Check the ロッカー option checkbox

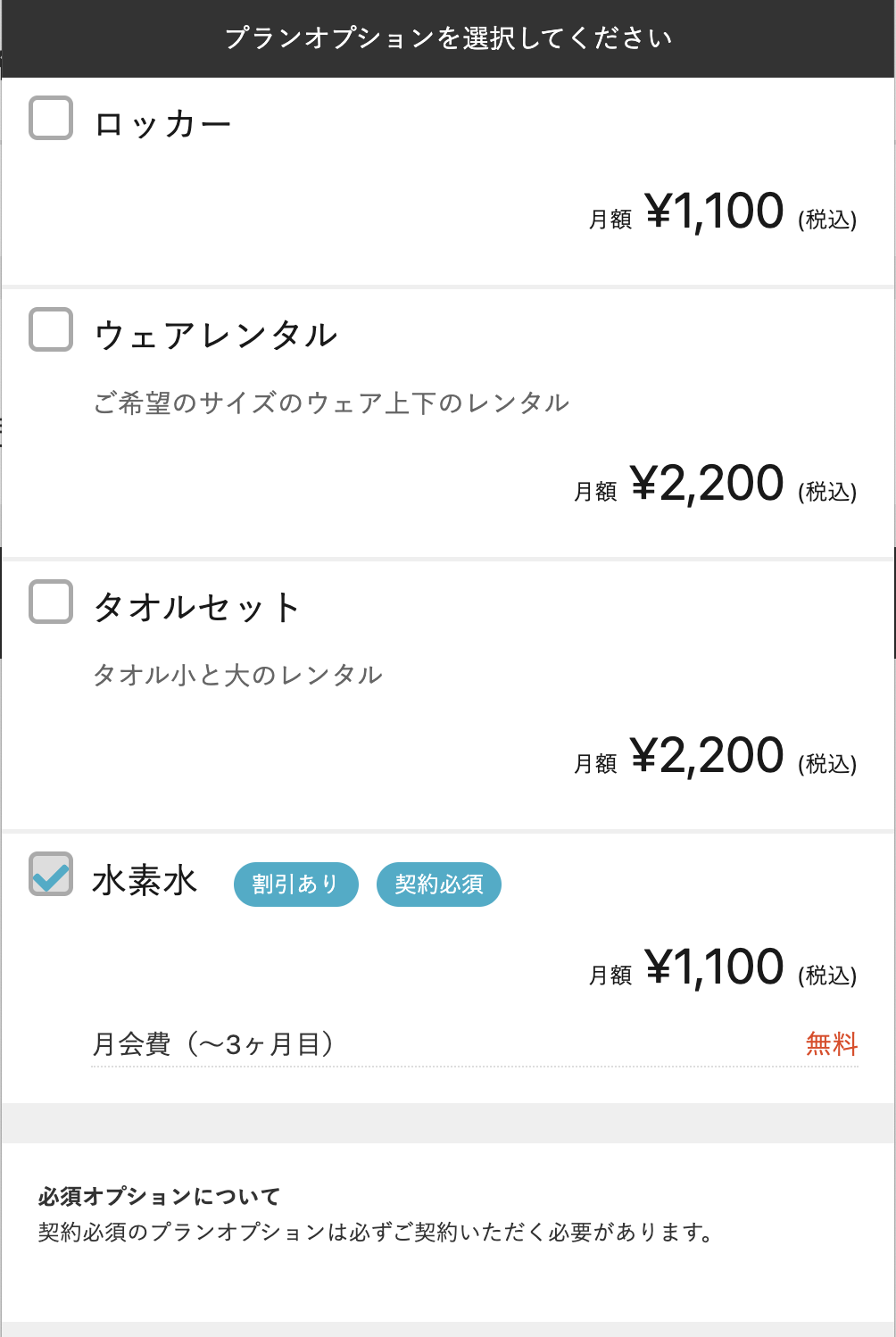pyautogui.click(x=51, y=118)
